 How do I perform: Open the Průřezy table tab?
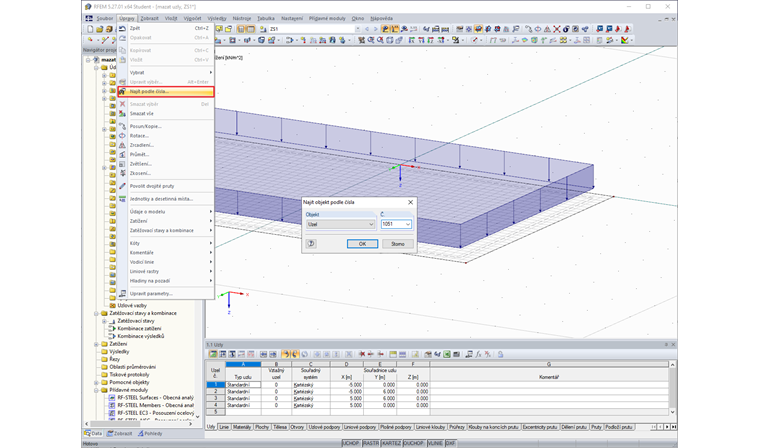[457, 427]
